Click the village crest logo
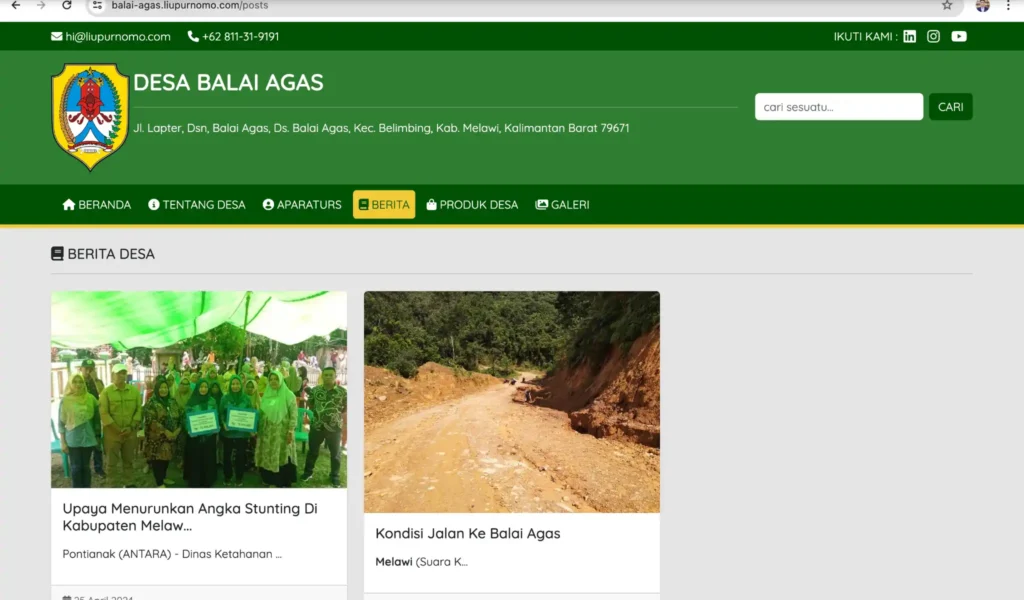 pos(90,117)
